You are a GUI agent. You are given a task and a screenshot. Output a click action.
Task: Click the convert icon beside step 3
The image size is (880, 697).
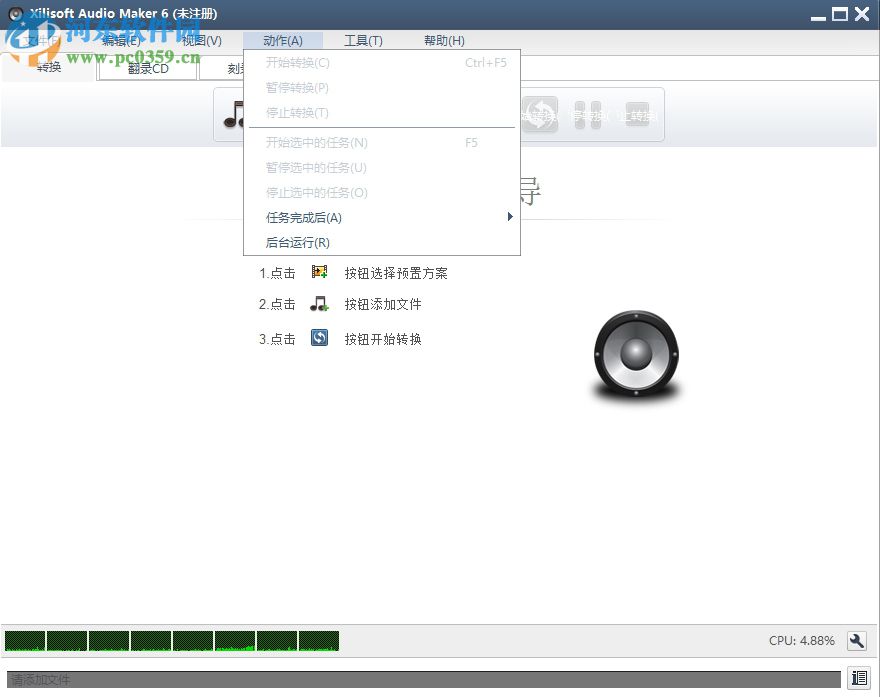point(320,338)
